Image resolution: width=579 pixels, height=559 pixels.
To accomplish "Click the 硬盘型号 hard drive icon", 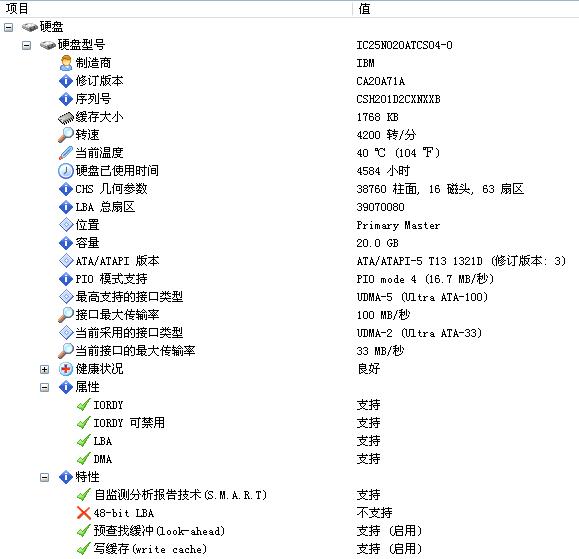I will tap(48, 45).
